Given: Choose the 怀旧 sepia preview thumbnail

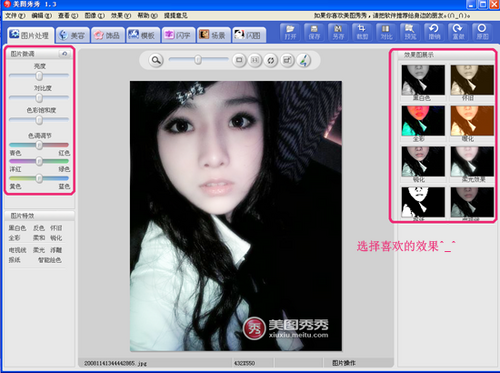Looking at the screenshot, I should 472,80.
